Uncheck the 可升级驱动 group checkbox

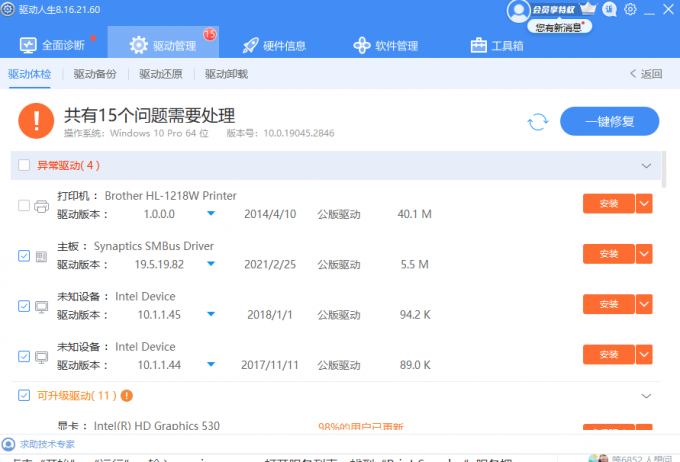click(24, 395)
